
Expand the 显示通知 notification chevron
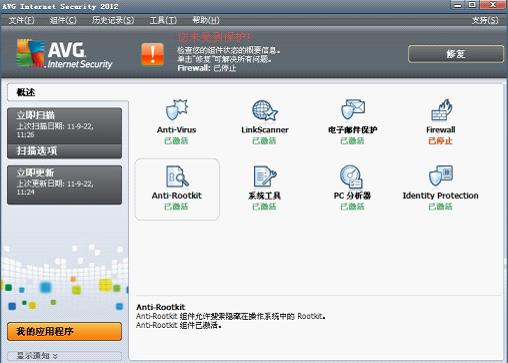coord(55,356)
